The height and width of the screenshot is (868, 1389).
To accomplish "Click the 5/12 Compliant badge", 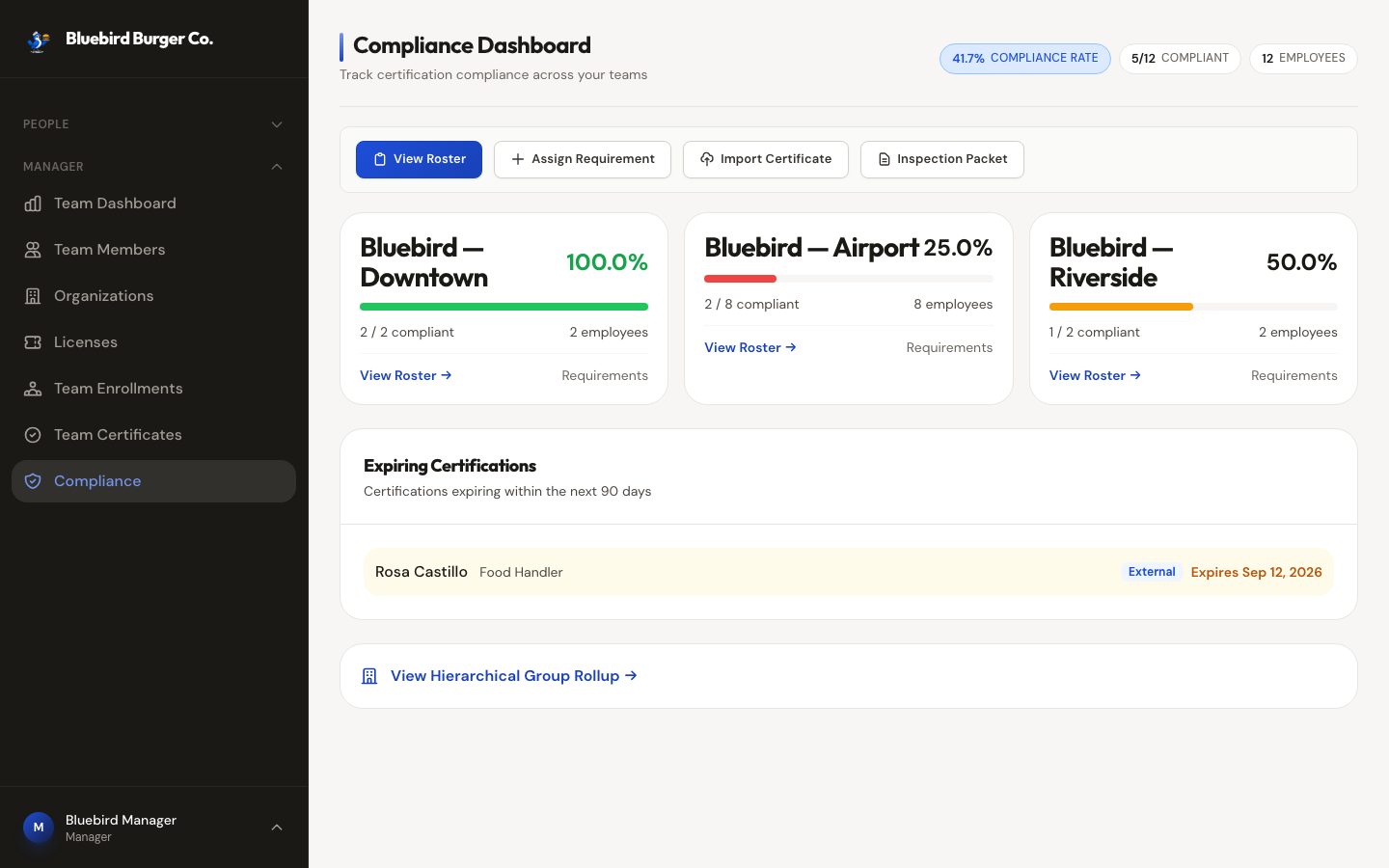I will pyautogui.click(x=1180, y=58).
